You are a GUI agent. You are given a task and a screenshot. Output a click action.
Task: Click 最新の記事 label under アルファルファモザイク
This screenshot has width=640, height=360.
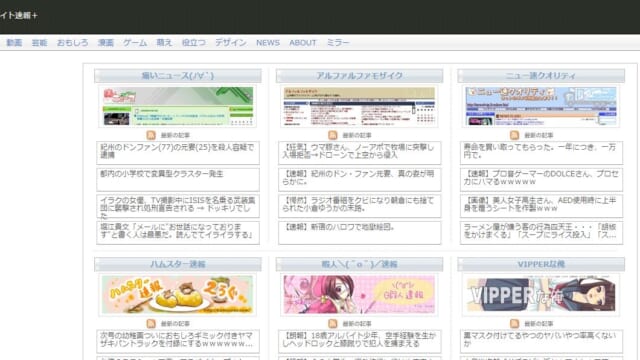[x=357, y=136]
